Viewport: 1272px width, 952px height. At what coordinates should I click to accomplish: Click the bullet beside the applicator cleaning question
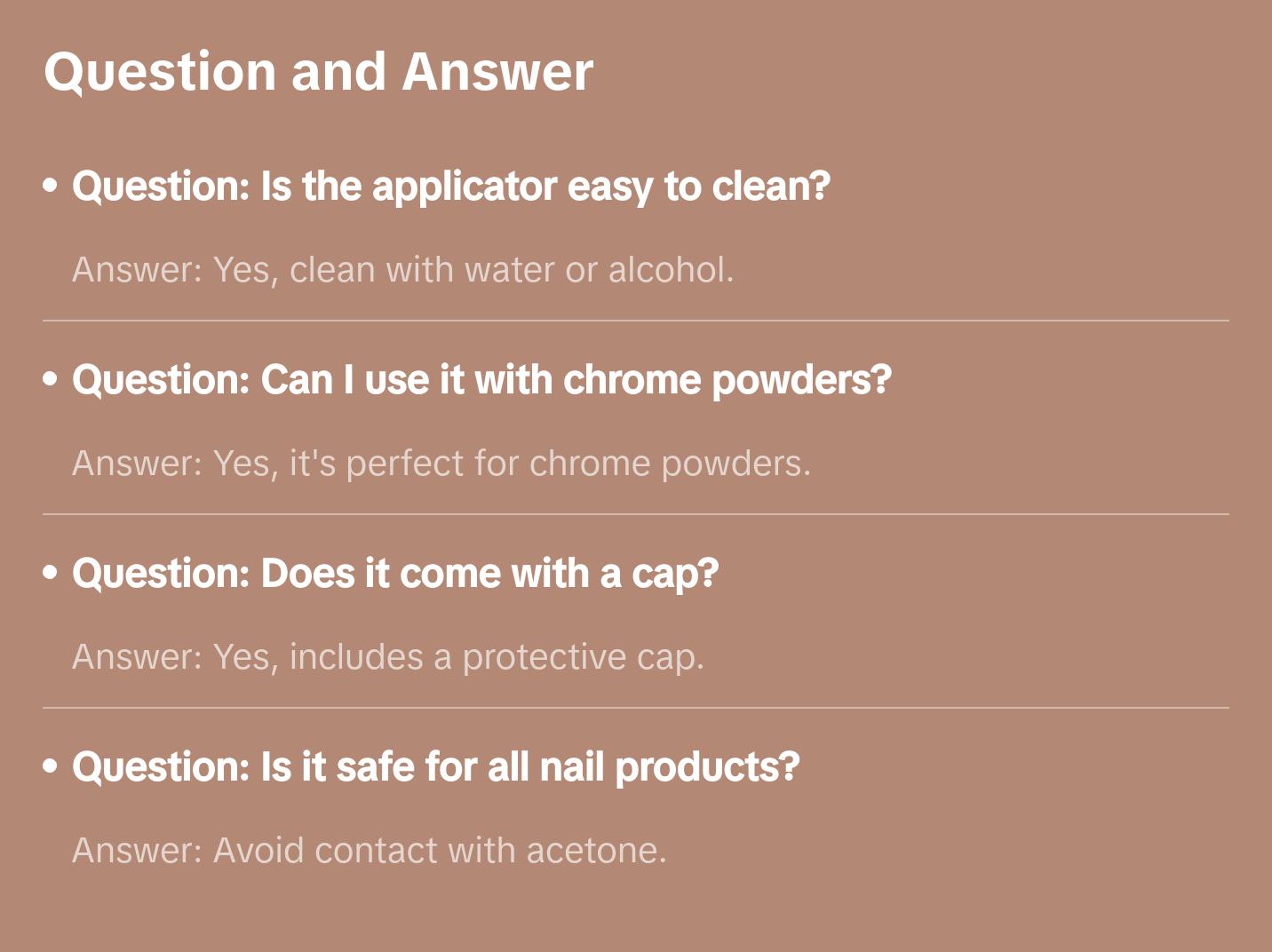coord(51,186)
